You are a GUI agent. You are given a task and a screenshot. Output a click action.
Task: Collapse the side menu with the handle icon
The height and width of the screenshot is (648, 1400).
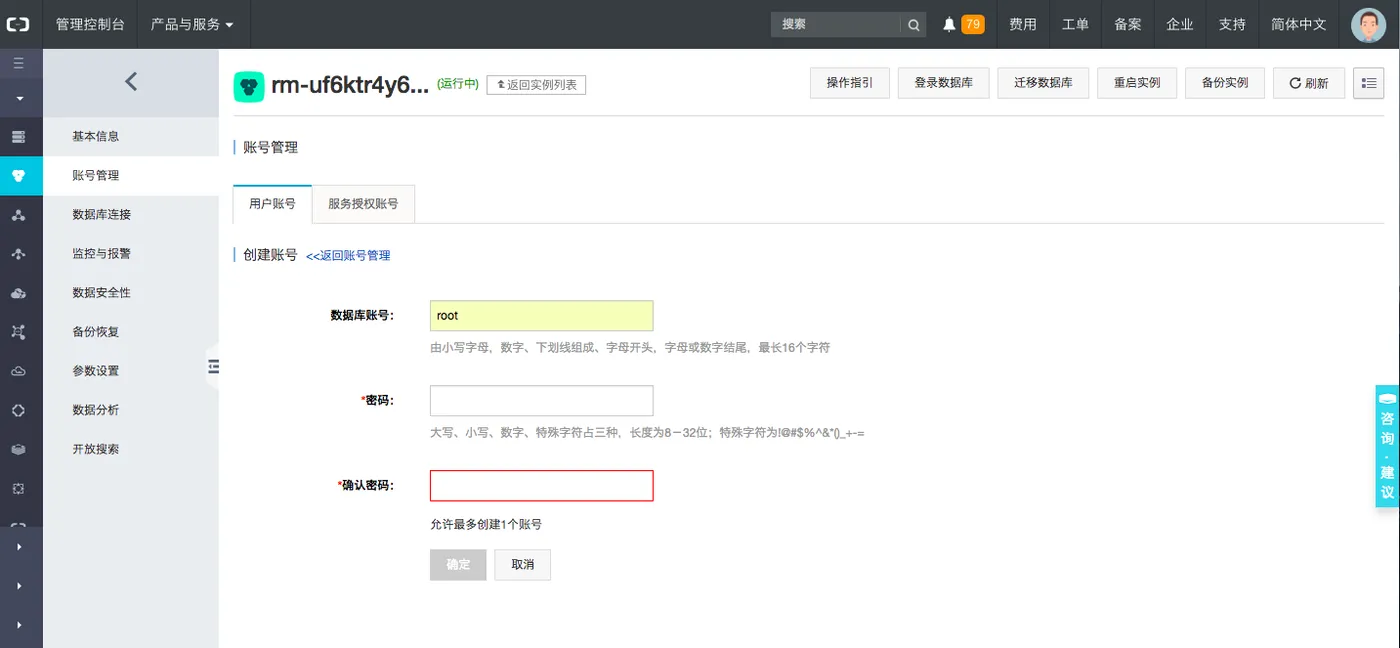coord(212,367)
